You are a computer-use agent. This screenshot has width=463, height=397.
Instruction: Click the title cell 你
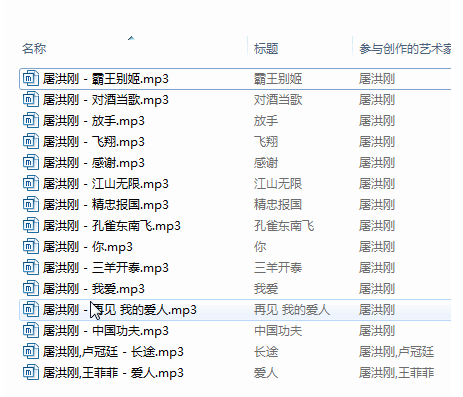coord(260,247)
